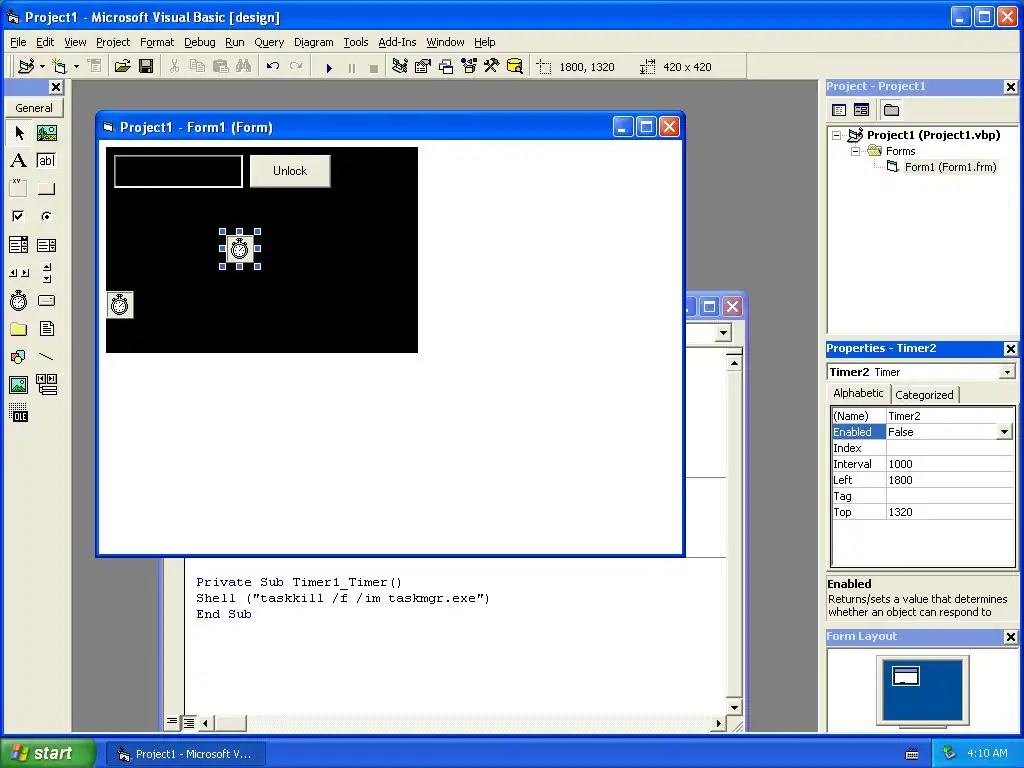Select the PictureBox control tool

46,133
